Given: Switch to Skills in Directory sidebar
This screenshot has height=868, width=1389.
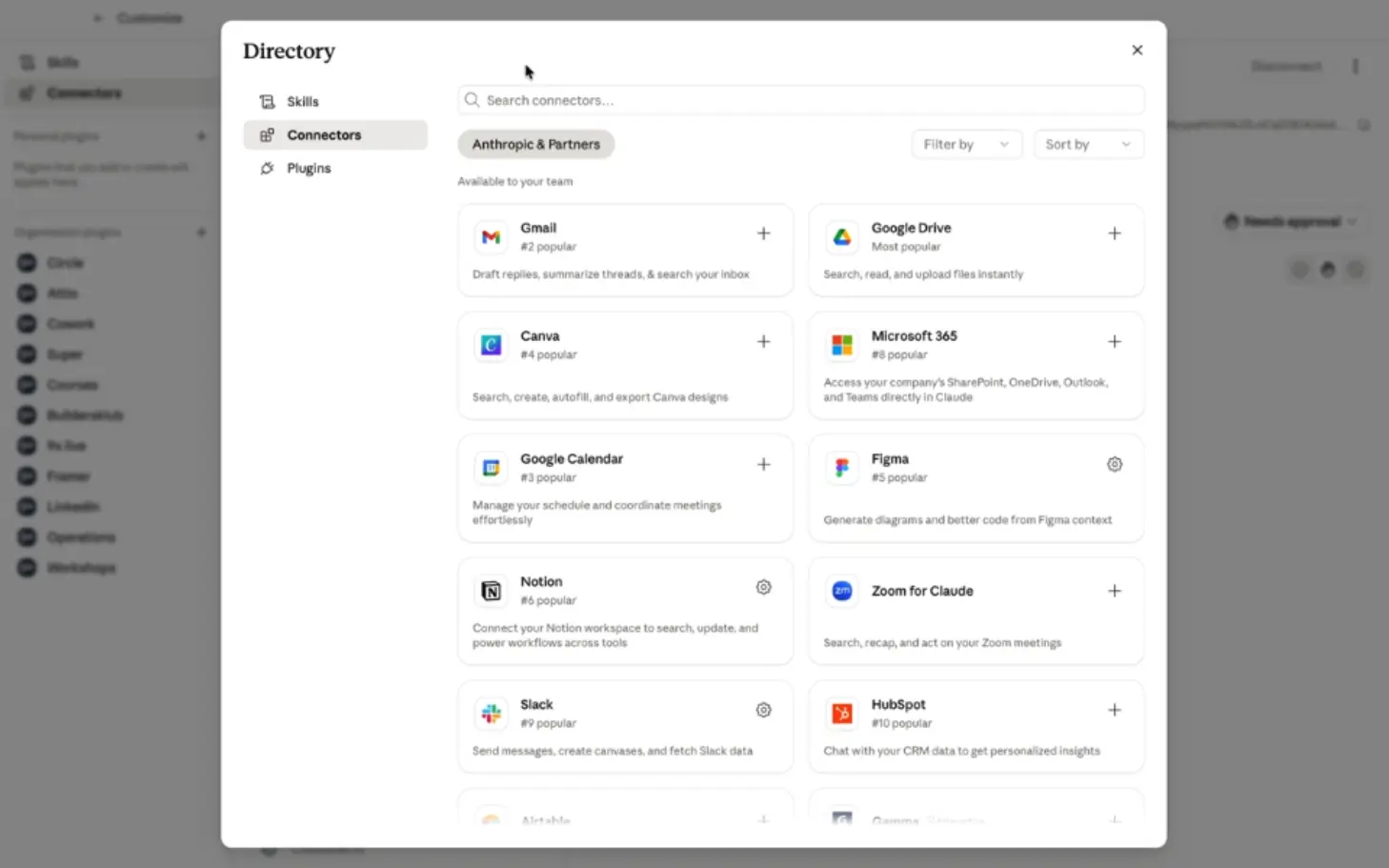Looking at the screenshot, I should click(335, 101).
